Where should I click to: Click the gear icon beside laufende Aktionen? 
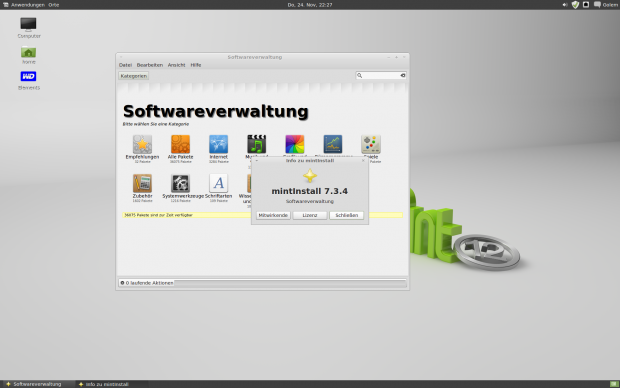pos(122,283)
